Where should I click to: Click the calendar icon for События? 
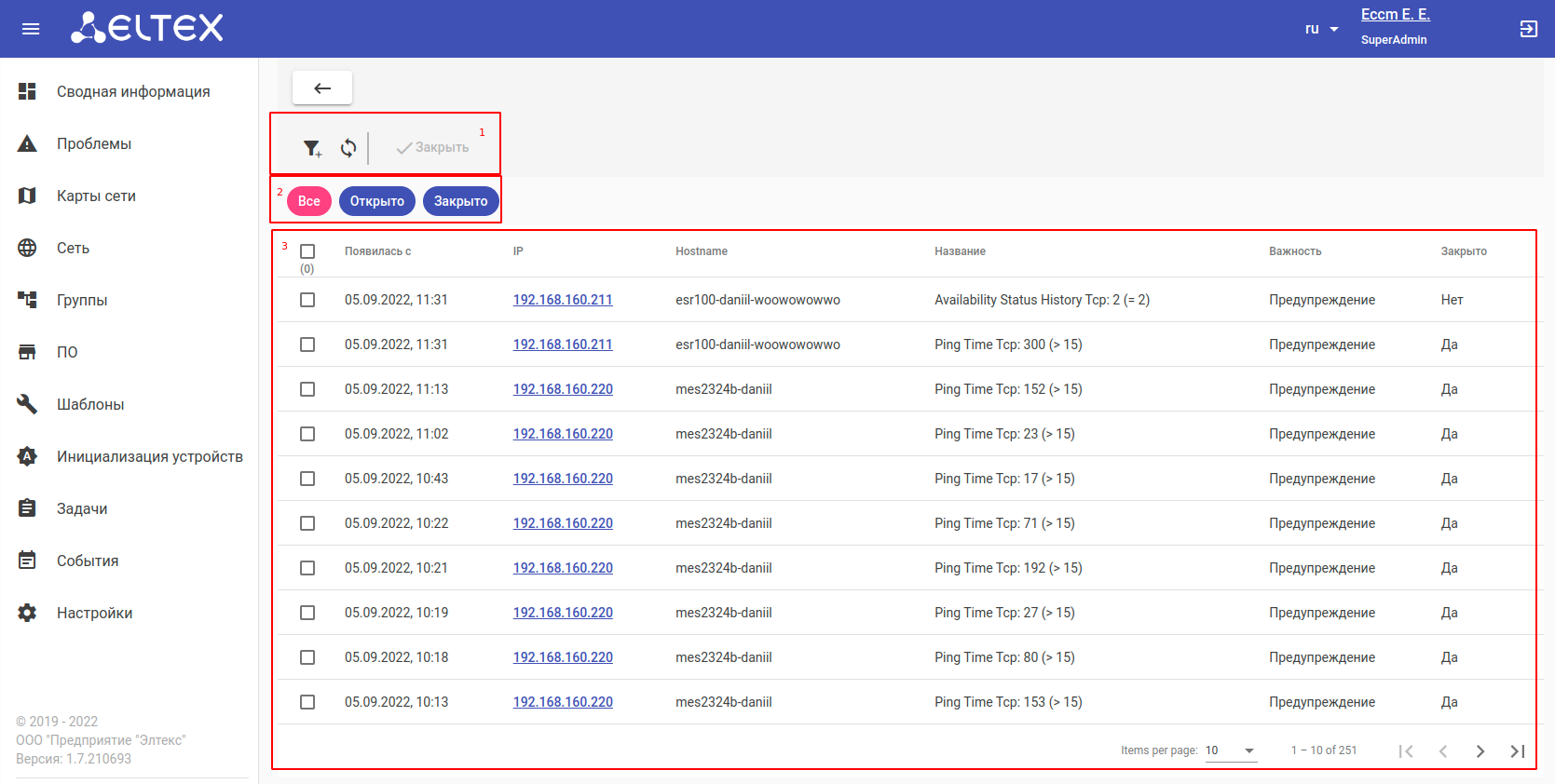pos(27,561)
